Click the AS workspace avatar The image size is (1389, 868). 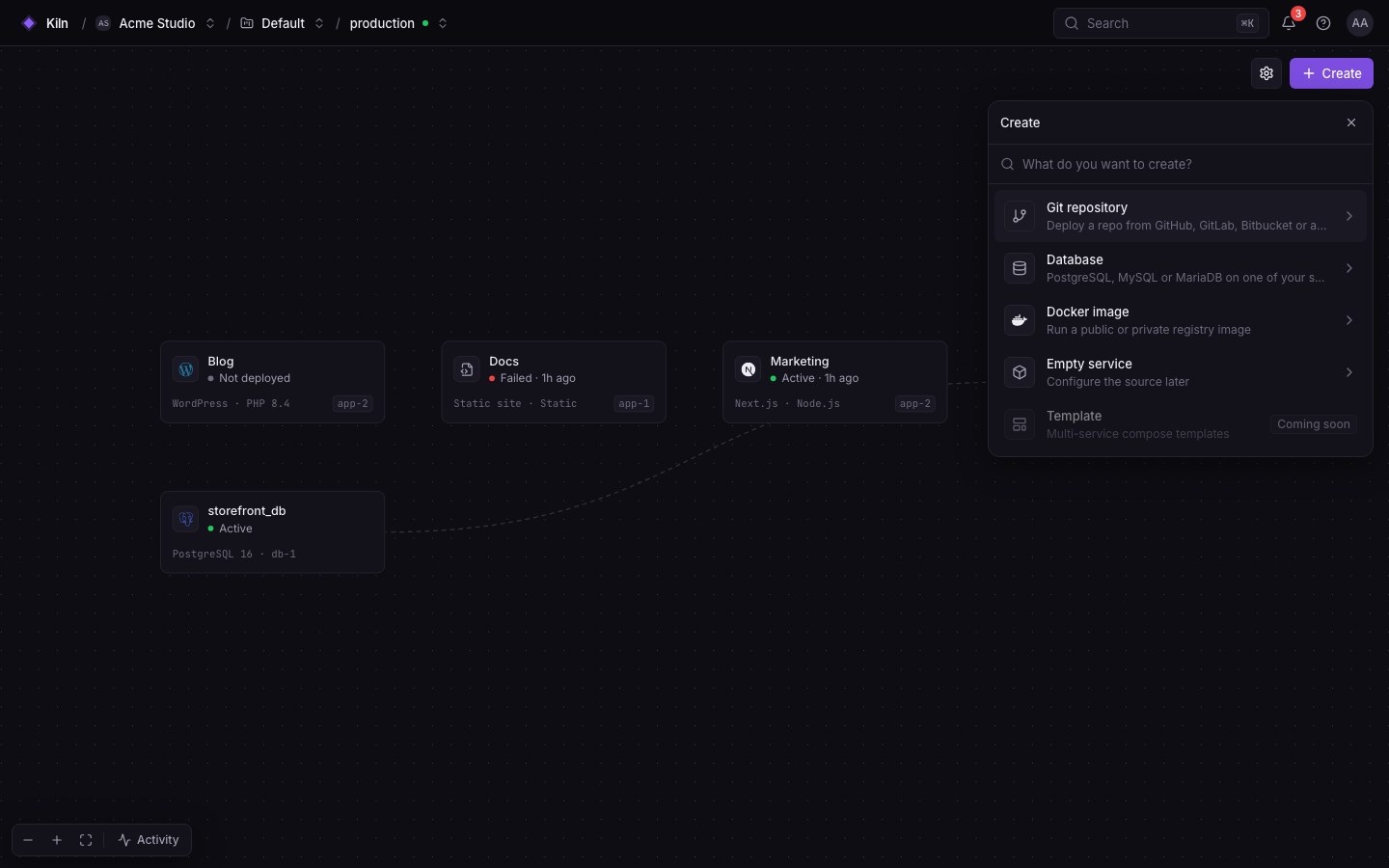click(103, 23)
